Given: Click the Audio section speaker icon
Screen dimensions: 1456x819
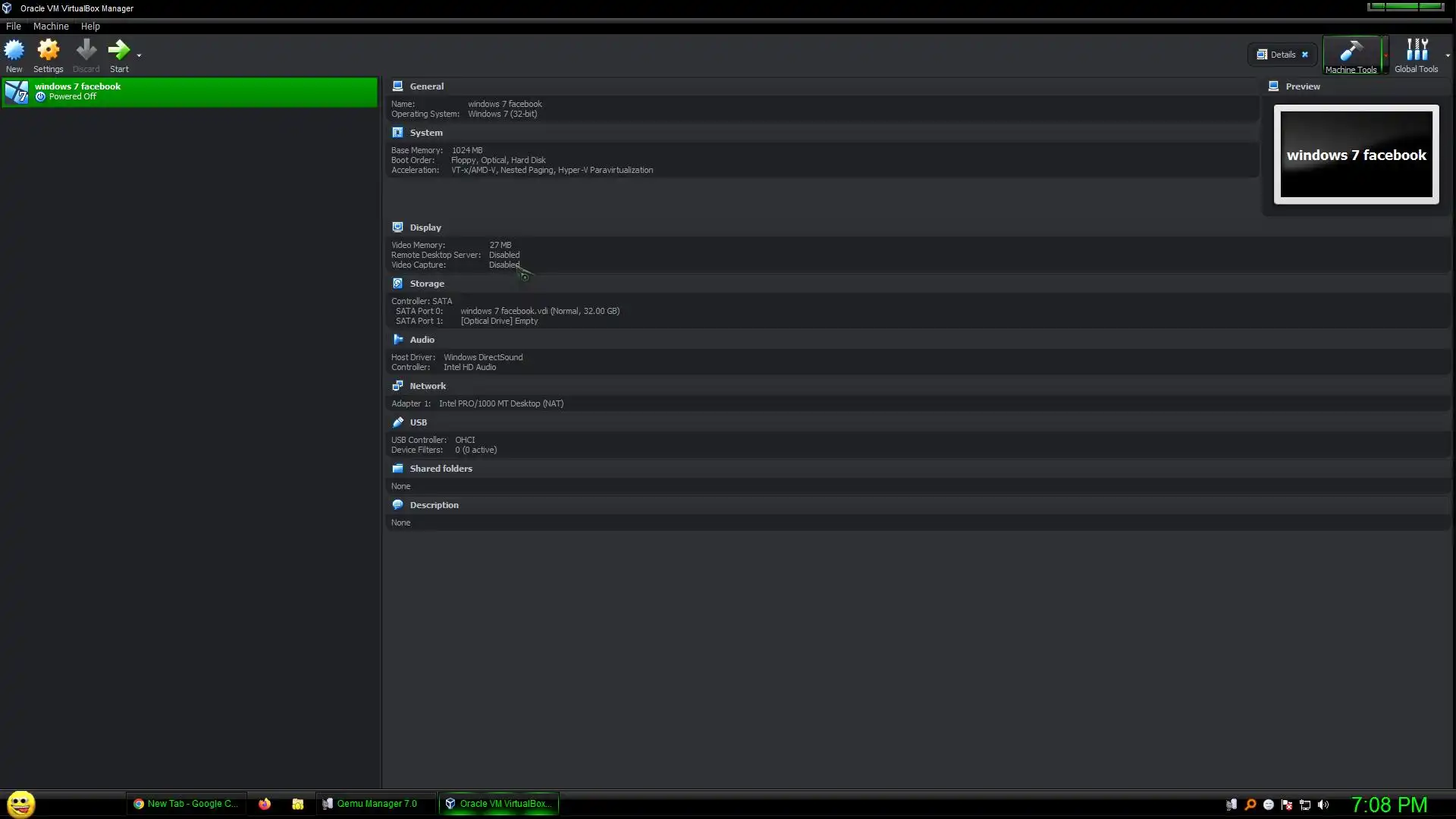Looking at the screenshot, I should [397, 339].
